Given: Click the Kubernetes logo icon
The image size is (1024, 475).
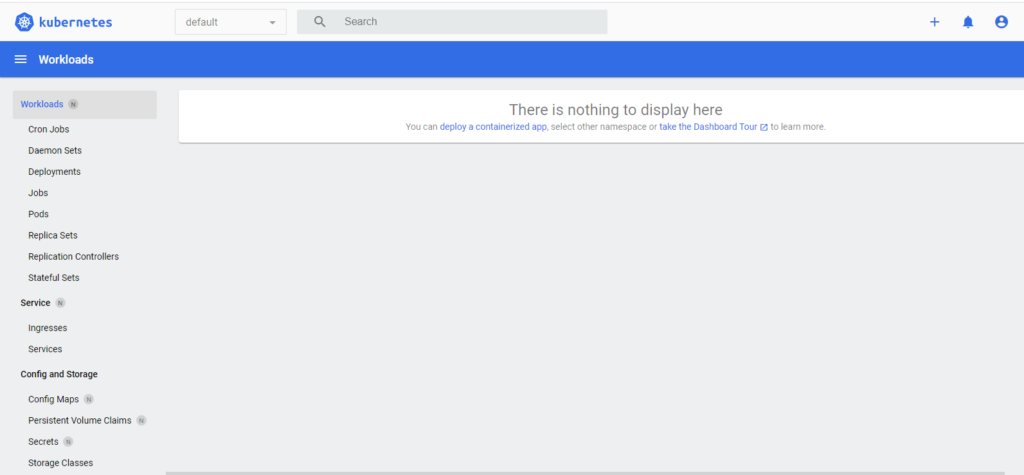Looking at the screenshot, I should 24,22.
